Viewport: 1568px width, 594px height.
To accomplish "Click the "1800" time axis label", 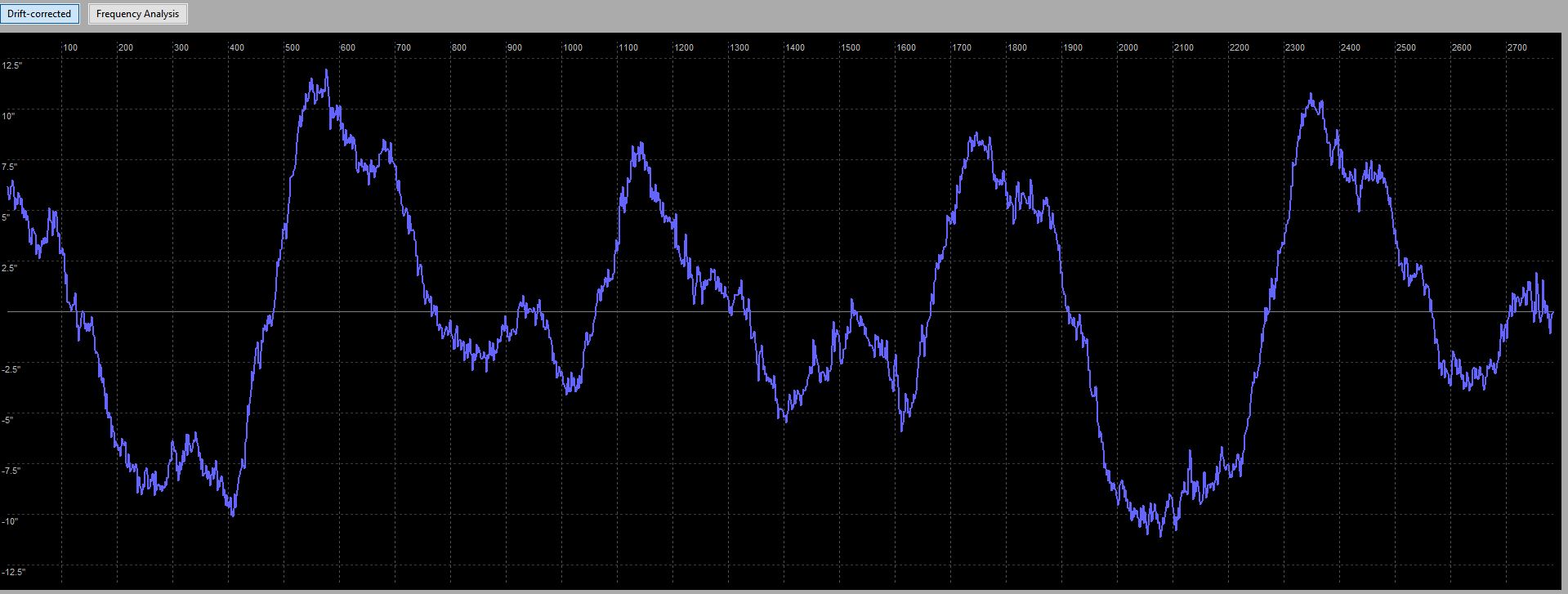I will pos(1017,47).
